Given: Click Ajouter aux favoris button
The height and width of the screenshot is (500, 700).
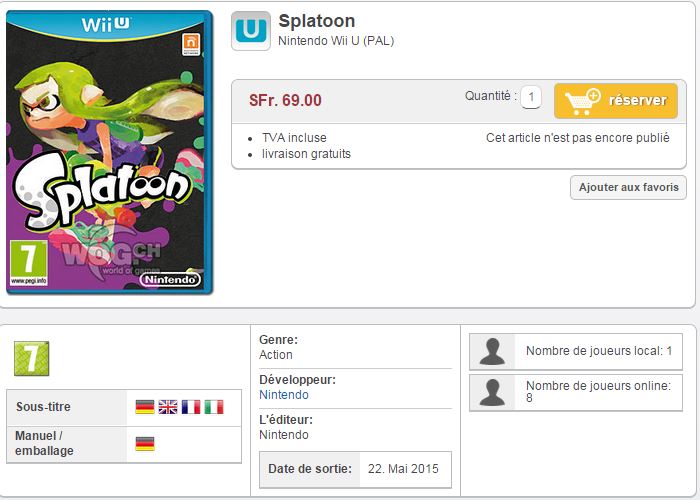Looking at the screenshot, I should click(628, 188).
